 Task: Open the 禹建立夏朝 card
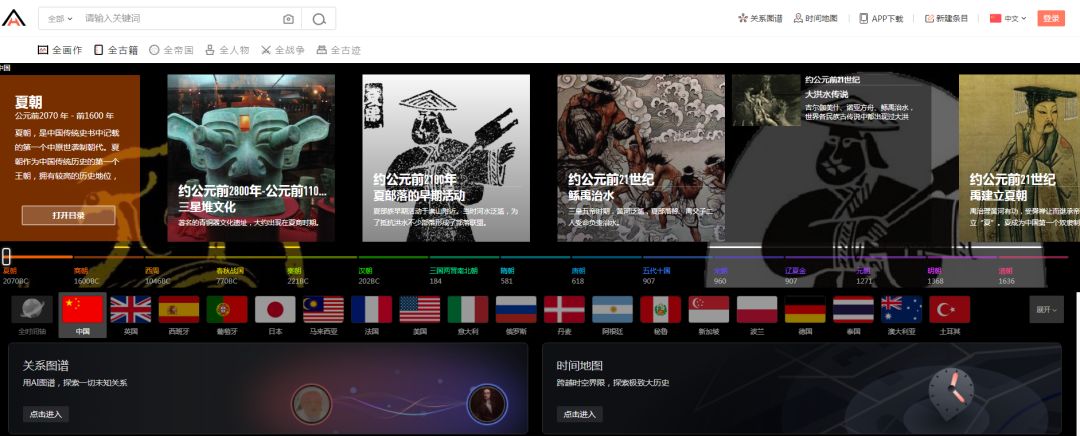(1019, 158)
